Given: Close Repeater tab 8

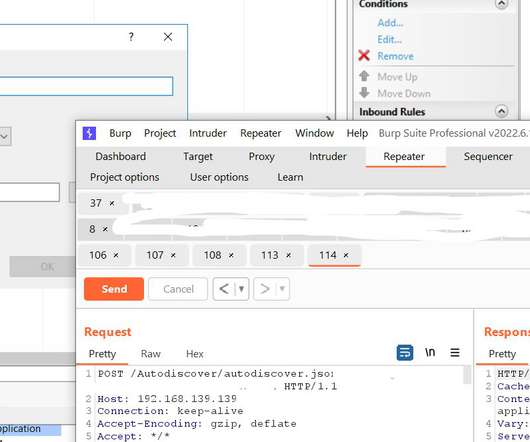Looking at the screenshot, I should tap(105, 229).
